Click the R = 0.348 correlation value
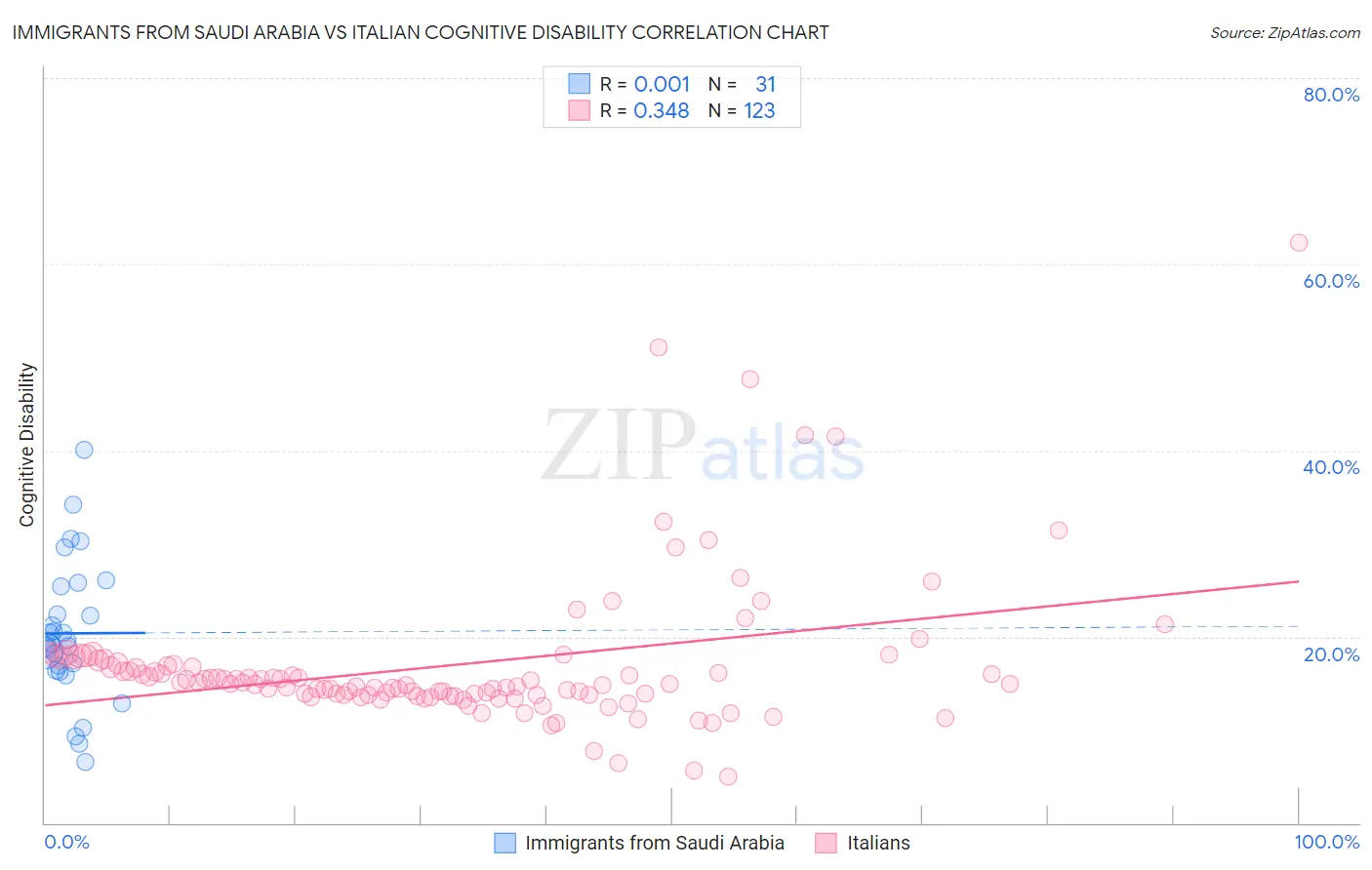1372x870 pixels. tap(645, 110)
